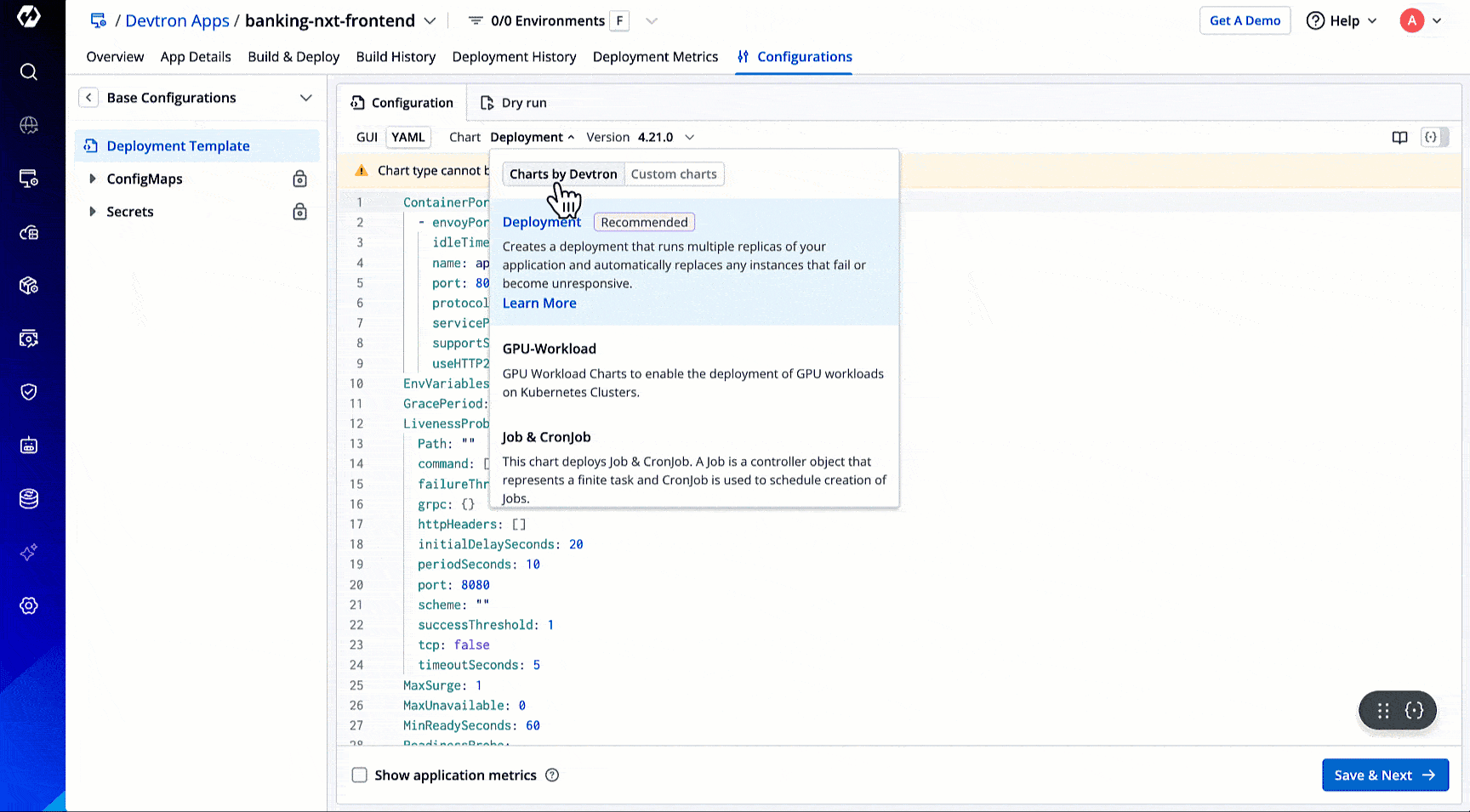Click the back arrow beside Base Configurations
The image size is (1470, 812).
pos(88,98)
